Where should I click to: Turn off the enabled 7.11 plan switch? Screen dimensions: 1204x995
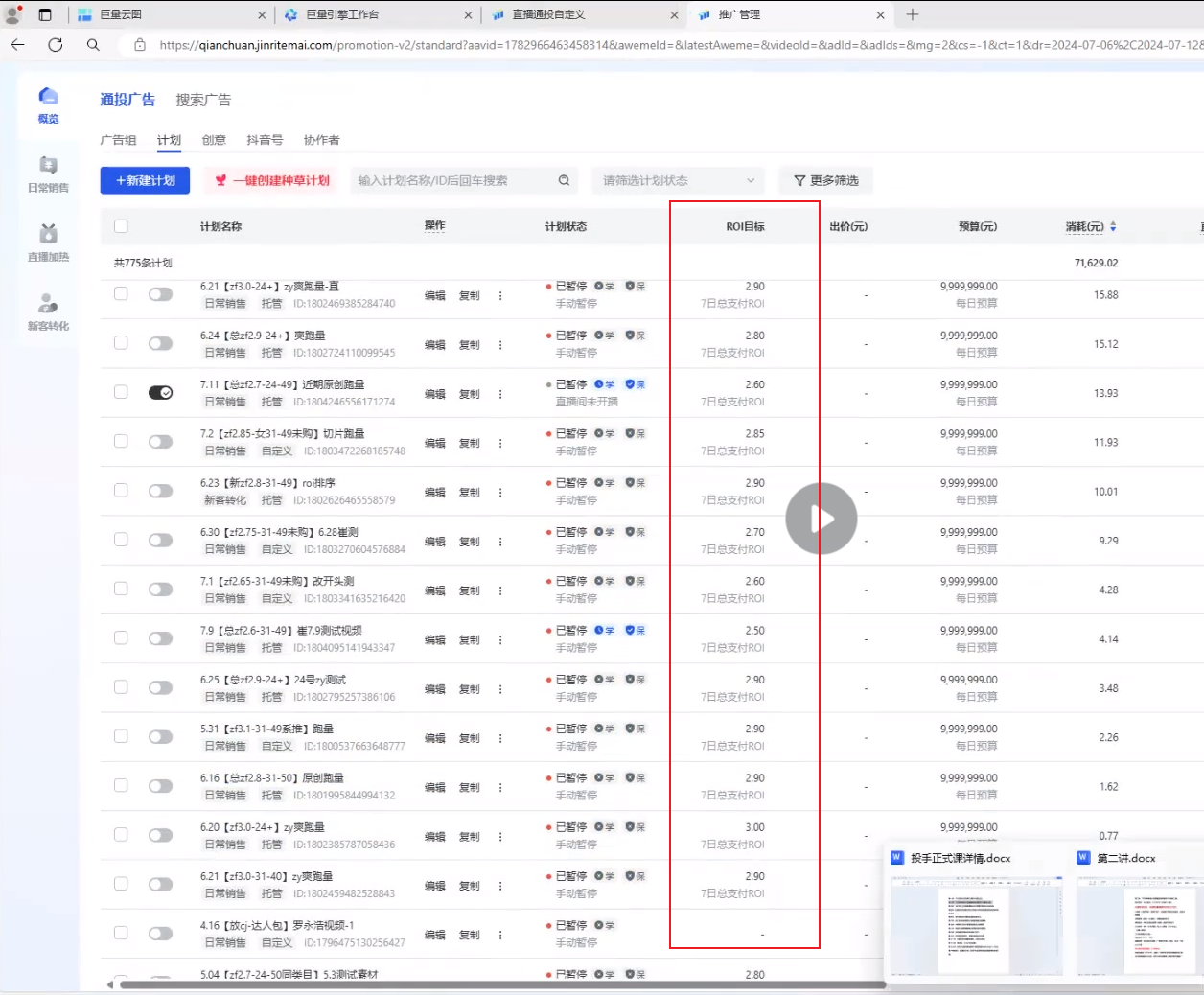[160, 393]
